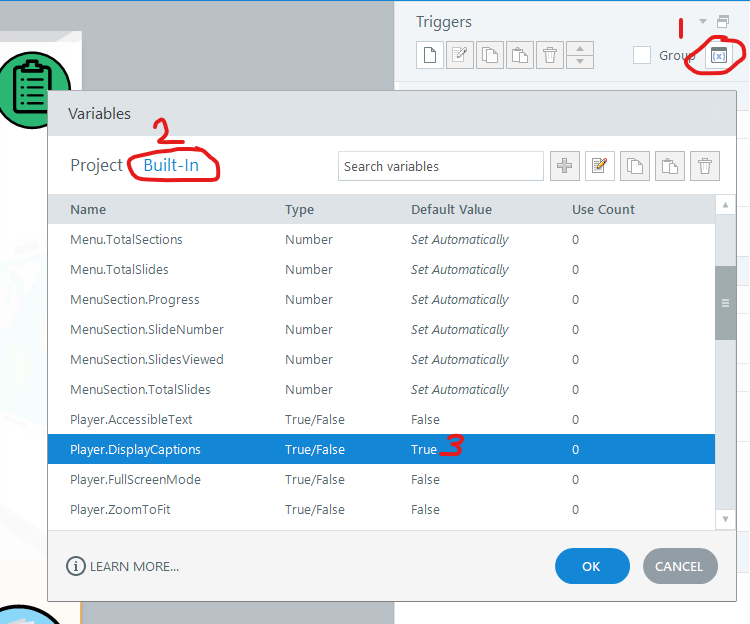Image resolution: width=750 pixels, height=624 pixels.
Task: Click the Search variables field
Action: [x=440, y=166]
